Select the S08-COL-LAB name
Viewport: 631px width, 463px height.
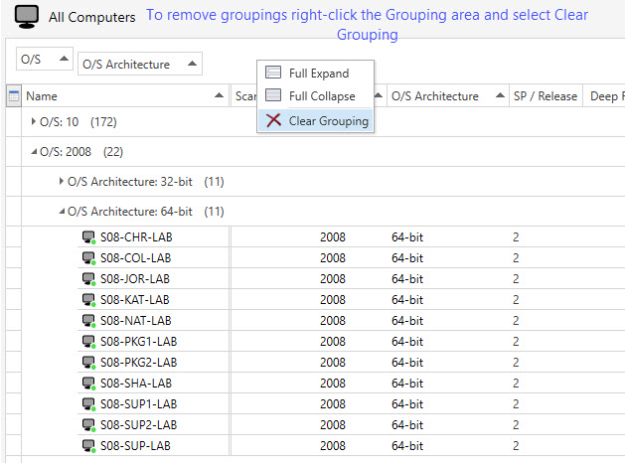(136, 258)
